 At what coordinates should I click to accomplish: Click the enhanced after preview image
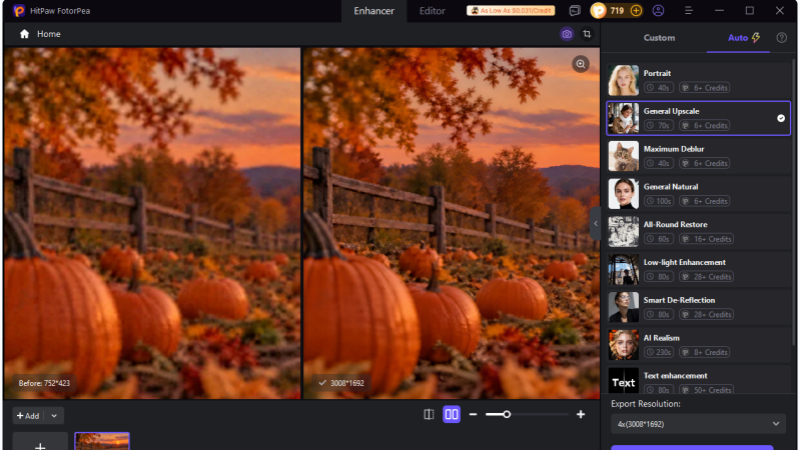pos(451,223)
